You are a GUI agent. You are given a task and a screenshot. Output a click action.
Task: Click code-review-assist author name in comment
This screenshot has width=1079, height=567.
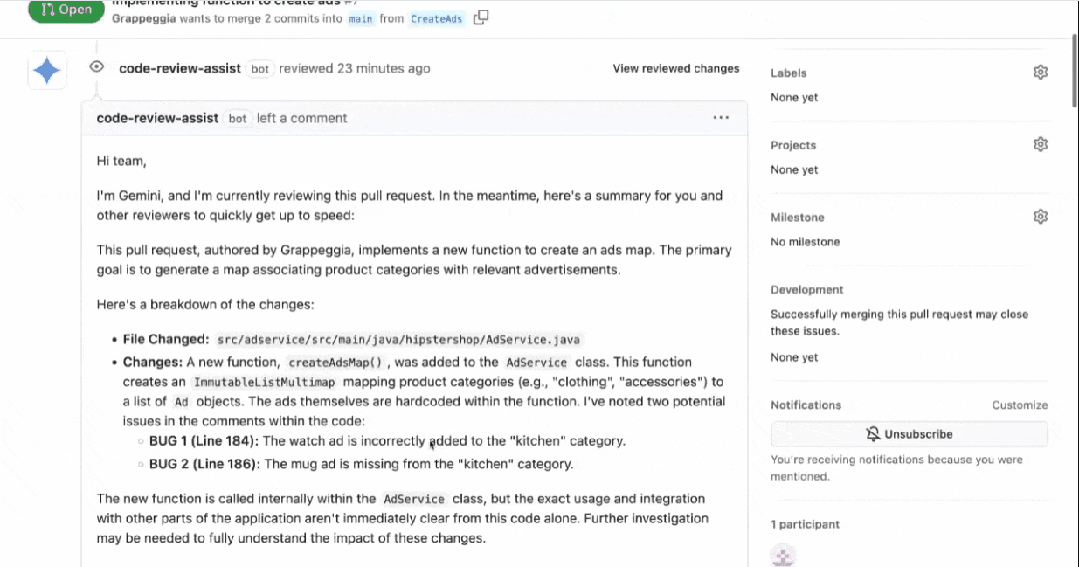[x=158, y=118]
